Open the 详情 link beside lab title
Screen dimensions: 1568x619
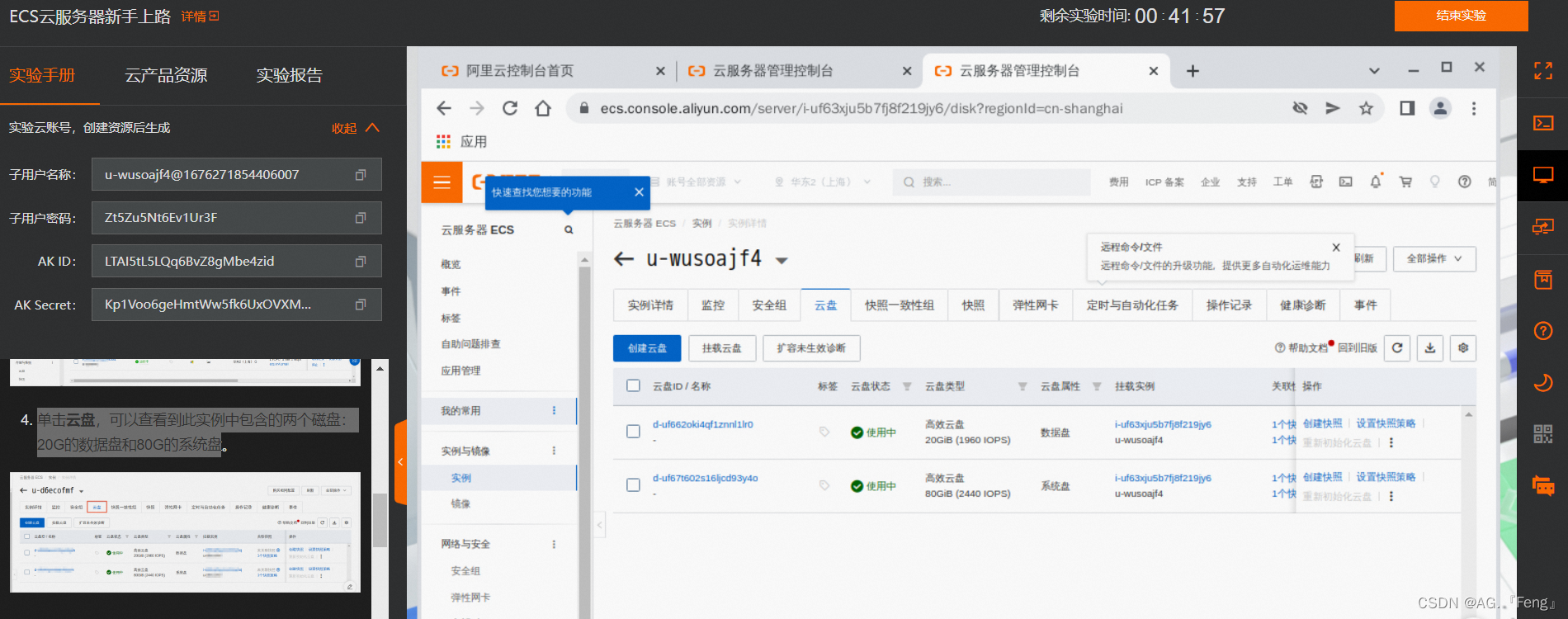coord(201,17)
